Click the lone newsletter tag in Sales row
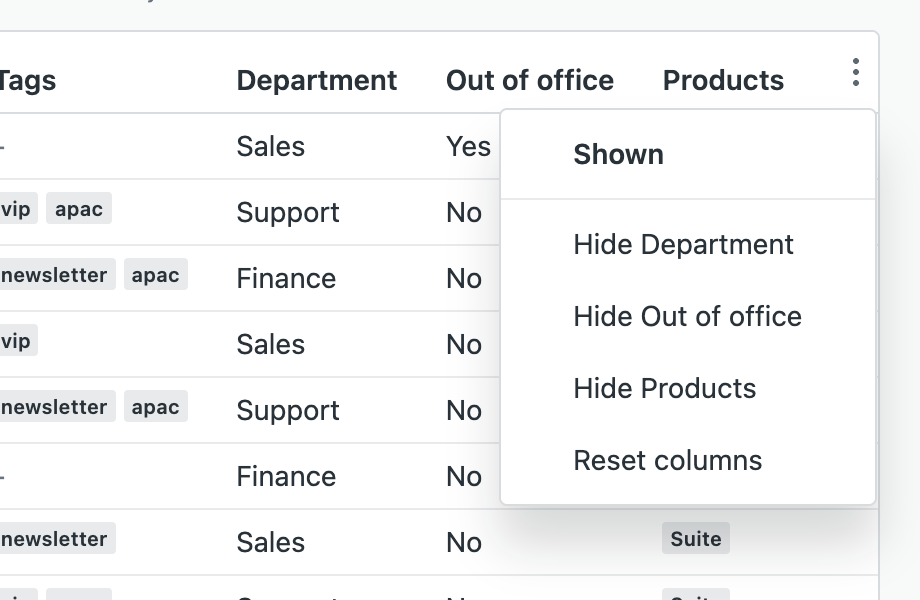The height and width of the screenshot is (600, 920). click(x=56, y=538)
